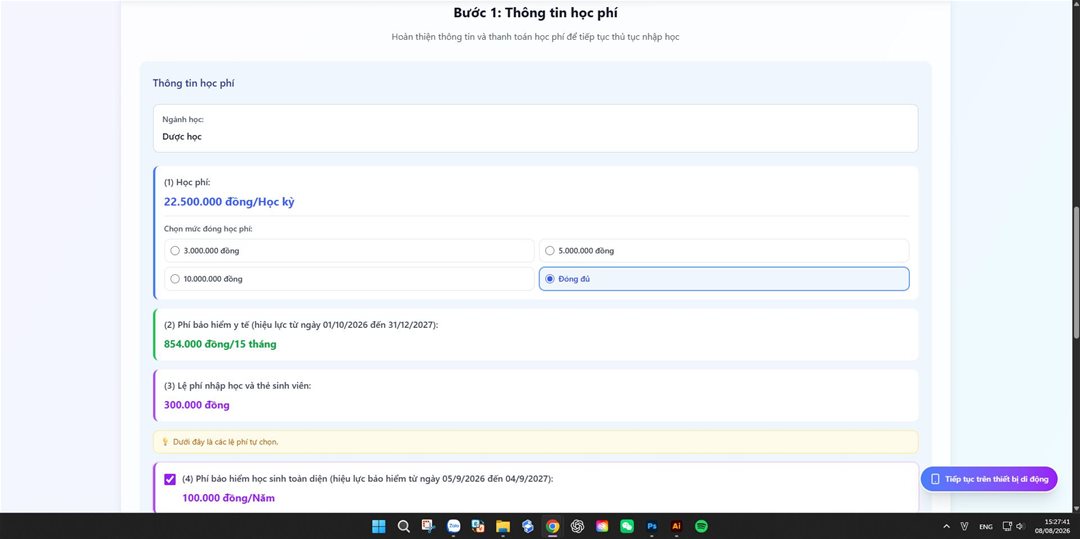Open Adobe Illustrator from the taskbar
This screenshot has height=539, width=1080.
[x=676, y=527]
